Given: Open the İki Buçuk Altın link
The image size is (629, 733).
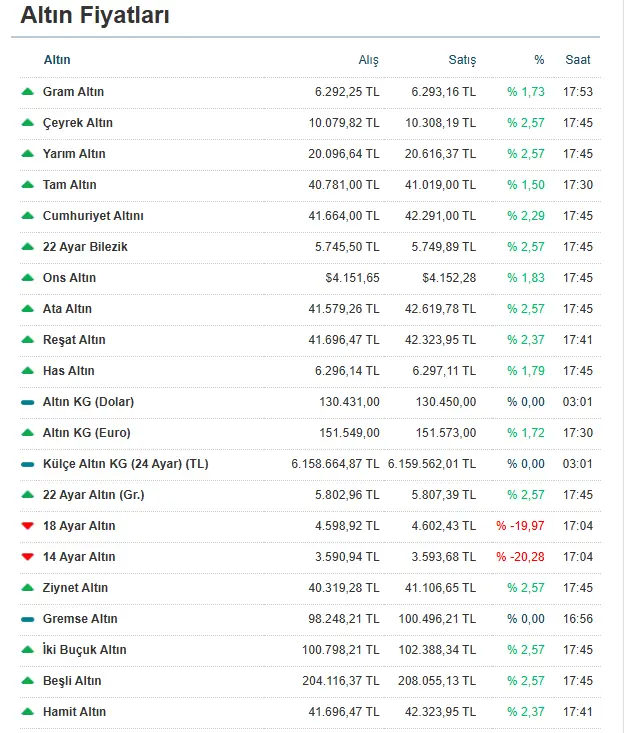Looking at the screenshot, I should tap(85, 649).
